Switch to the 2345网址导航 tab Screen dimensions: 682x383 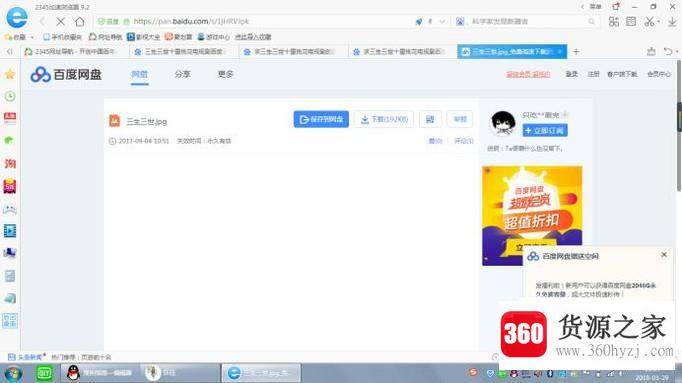pyautogui.click(x=74, y=52)
